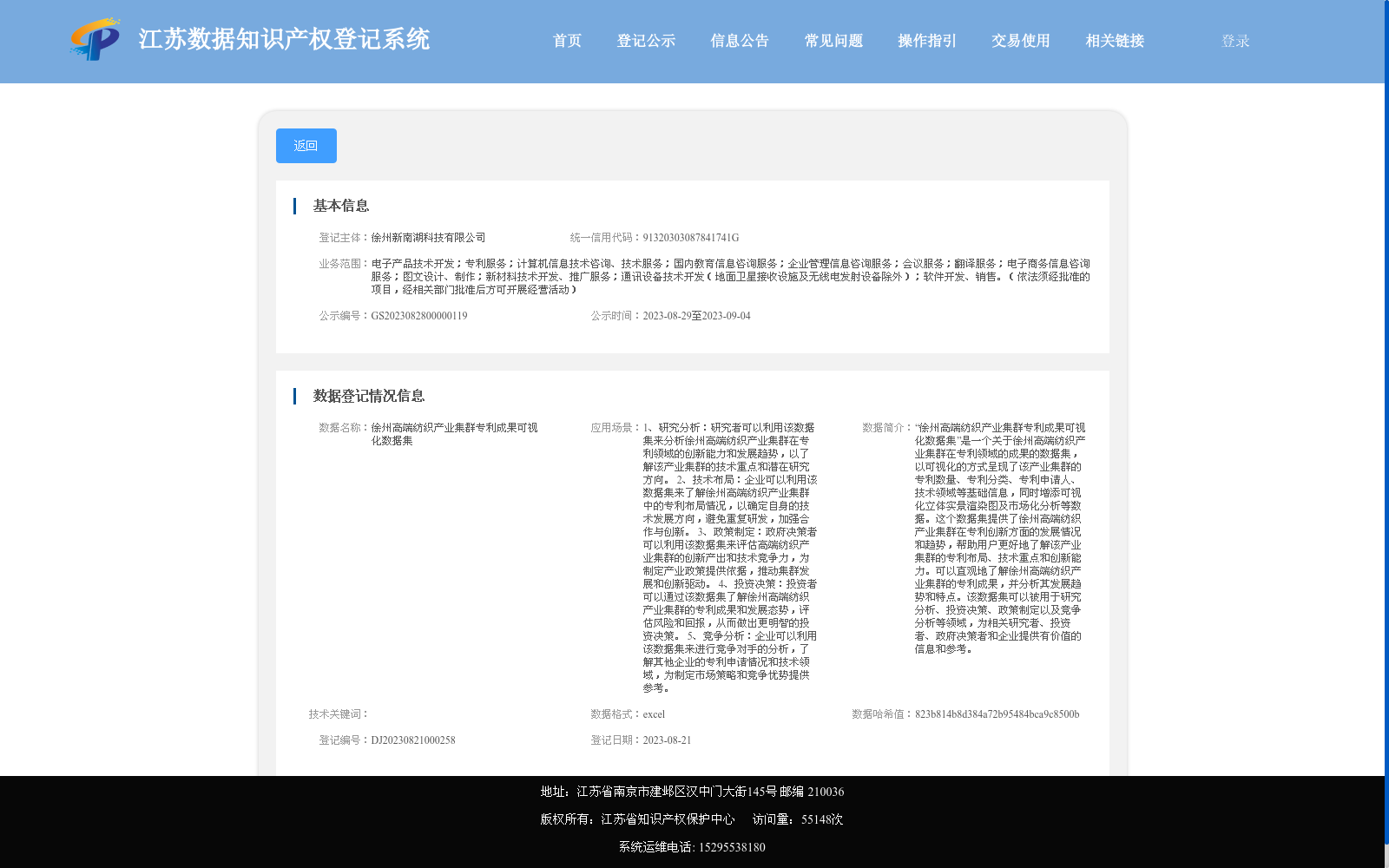Select the 数据名称 value text
Image resolution: width=1389 pixels, height=868 pixels.
pos(454,434)
